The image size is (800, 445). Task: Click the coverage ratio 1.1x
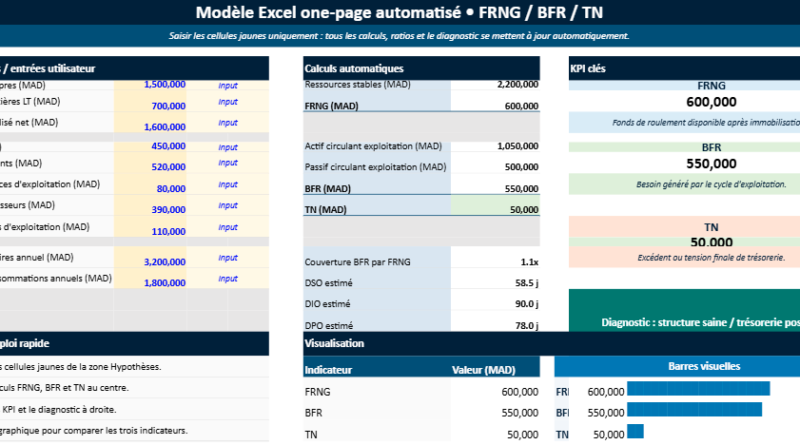495,258
